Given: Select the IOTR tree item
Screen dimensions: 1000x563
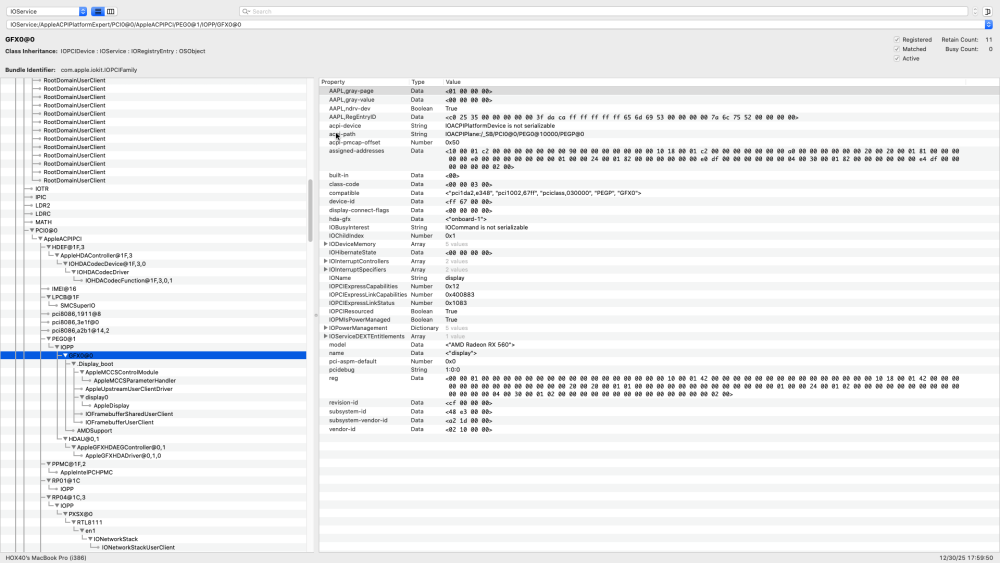Looking at the screenshot, I should click(x=41, y=189).
